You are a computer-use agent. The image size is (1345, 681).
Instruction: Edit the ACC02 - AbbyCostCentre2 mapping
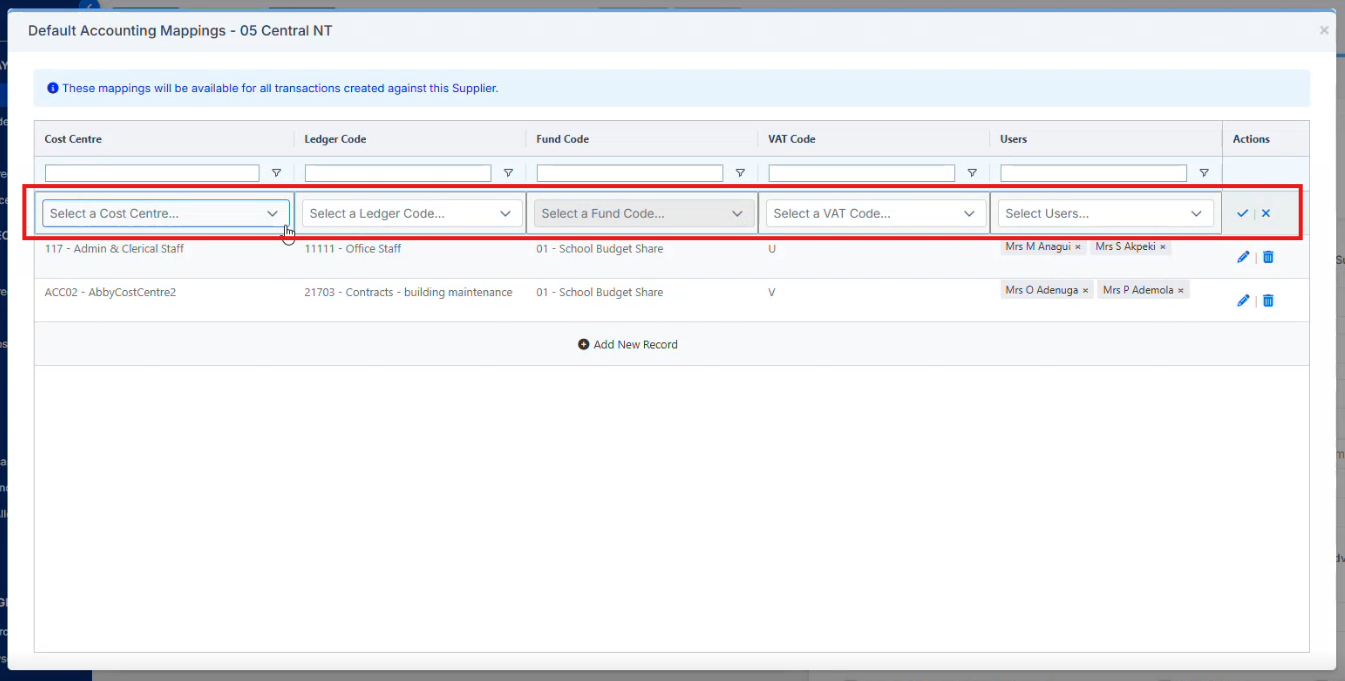click(x=1243, y=300)
